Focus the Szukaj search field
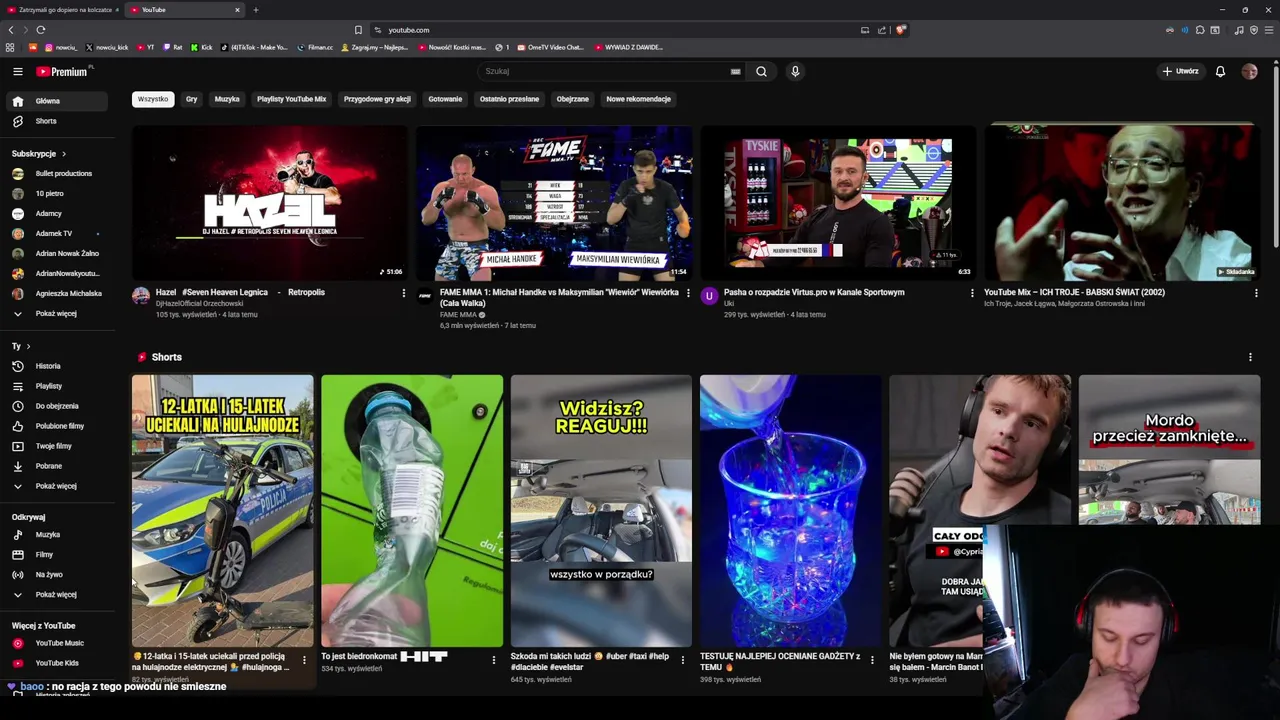The width and height of the screenshot is (1280, 720). (x=610, y=71)
